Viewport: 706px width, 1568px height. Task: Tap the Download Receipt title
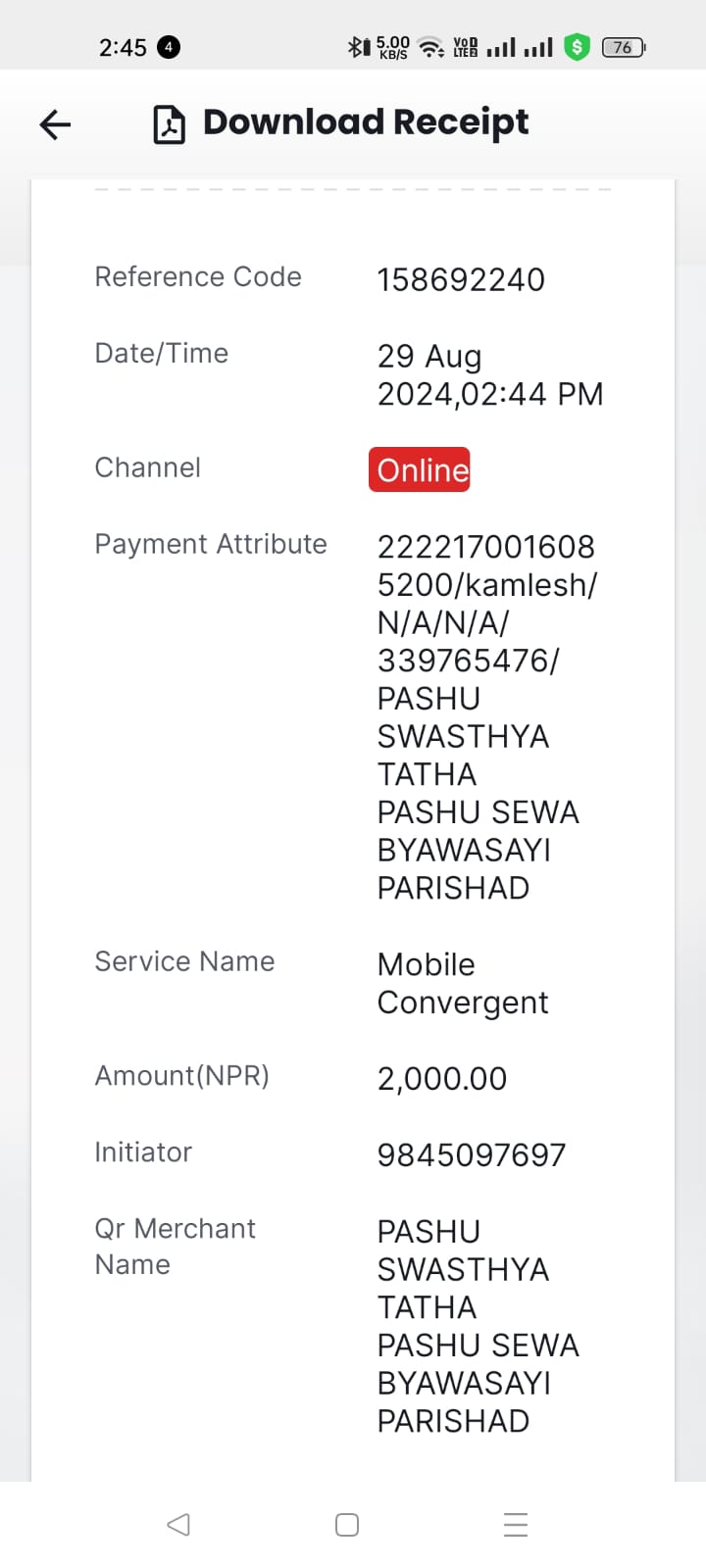tap(366, 122)
